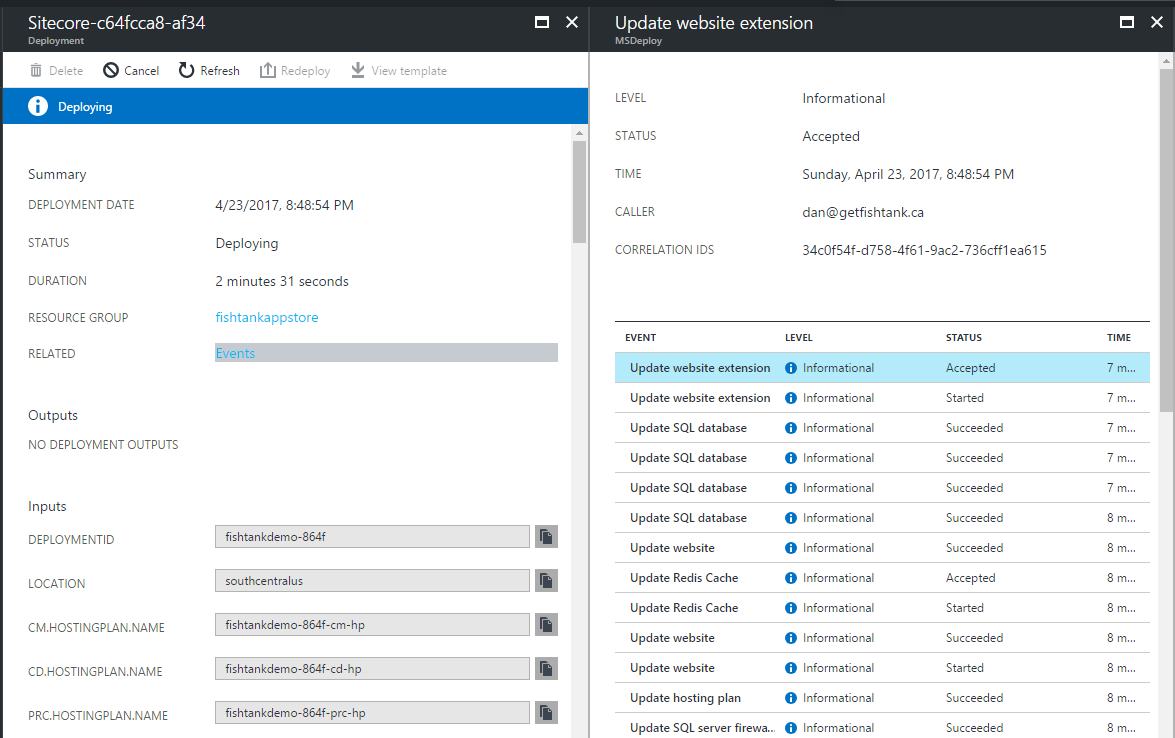Cancel the deployment
The height and width of the screenshot is (738, 1175).
131,70
